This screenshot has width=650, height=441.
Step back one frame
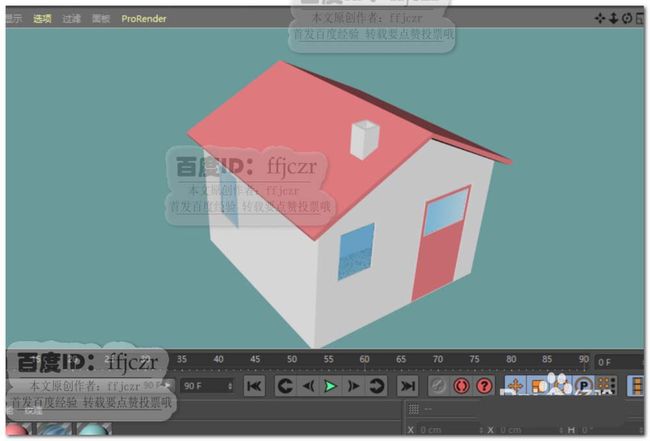coord(308,386)
